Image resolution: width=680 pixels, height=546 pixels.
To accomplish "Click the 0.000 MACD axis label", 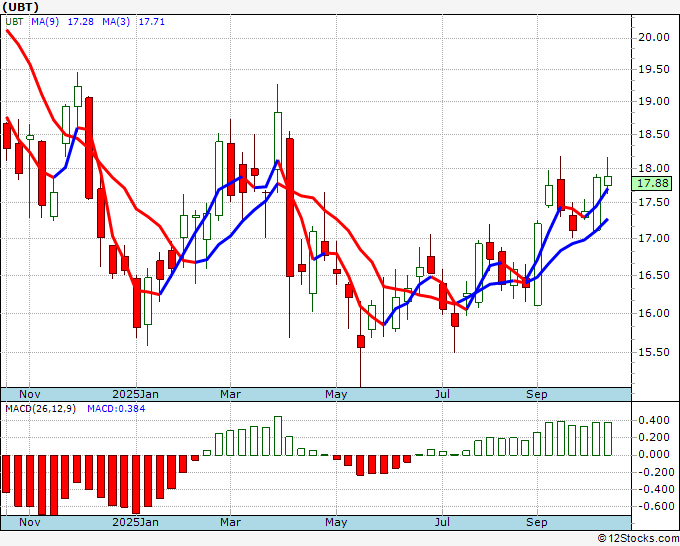I will pos(654,454).
